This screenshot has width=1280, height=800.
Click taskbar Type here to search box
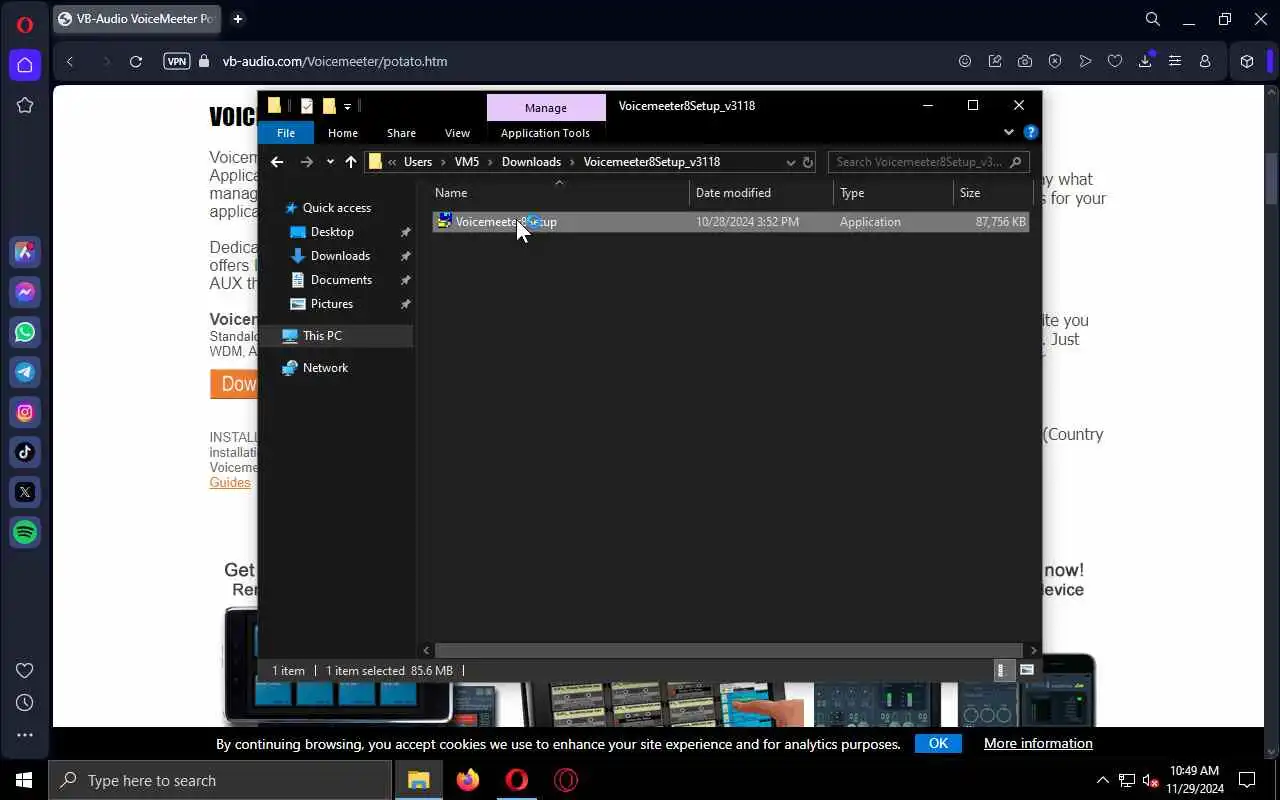(220, 780)
